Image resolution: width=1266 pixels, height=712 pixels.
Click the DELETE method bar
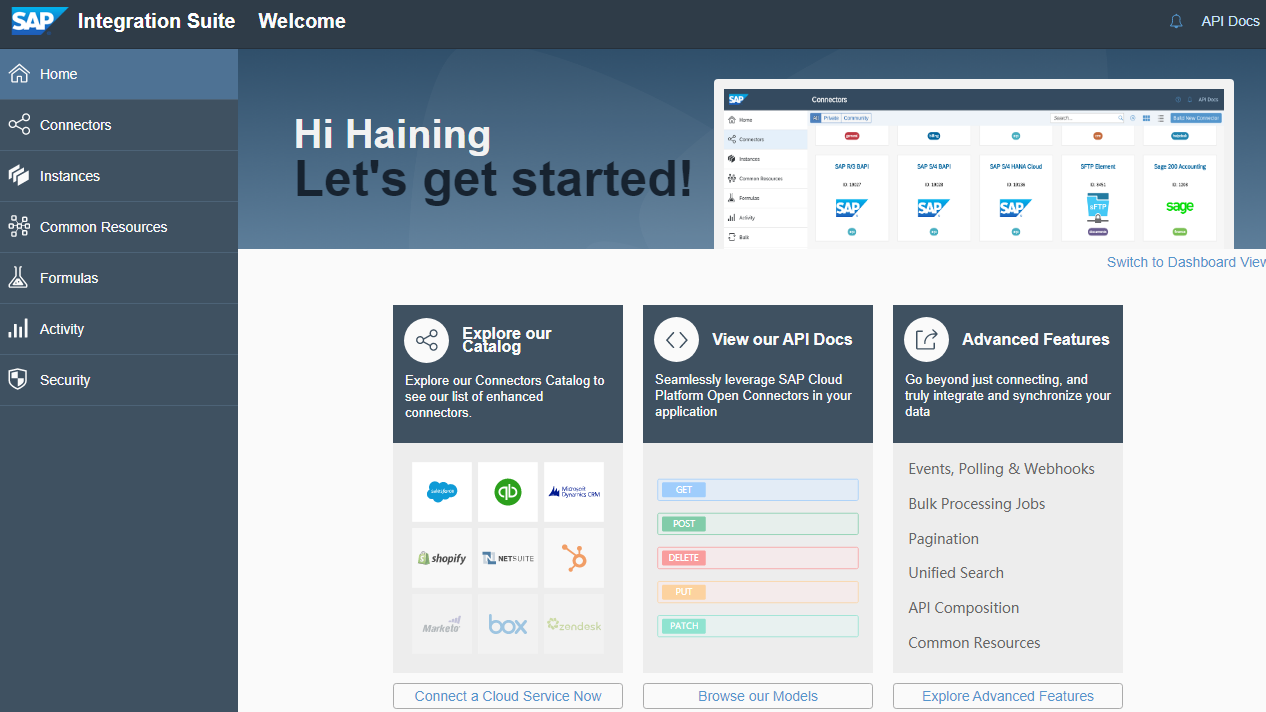point(758,558)
